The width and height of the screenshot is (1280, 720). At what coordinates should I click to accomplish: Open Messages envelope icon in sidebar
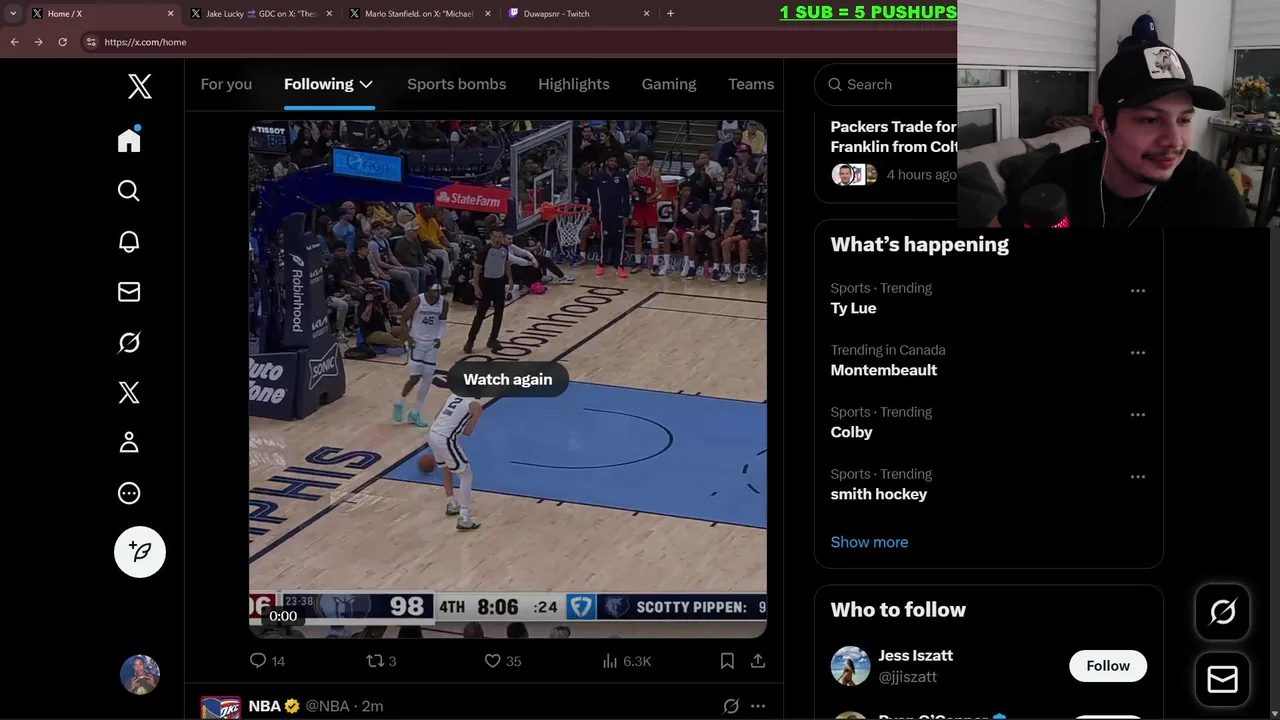129,291
